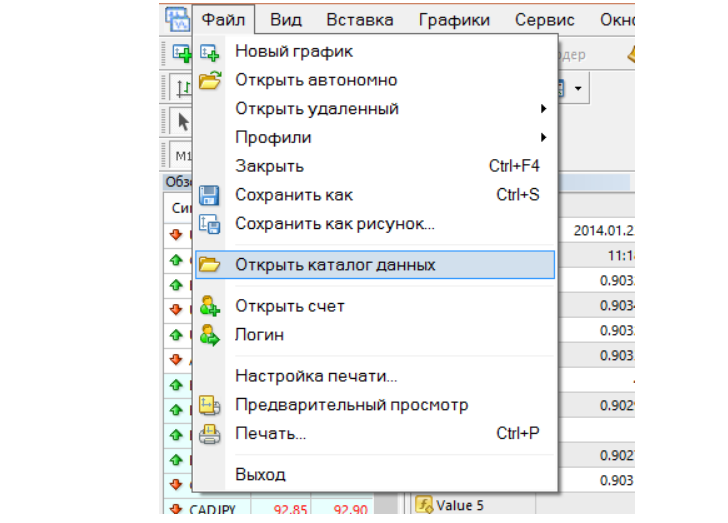
Task: Choose Сохранить как entry
Action: tap(375, 195)
